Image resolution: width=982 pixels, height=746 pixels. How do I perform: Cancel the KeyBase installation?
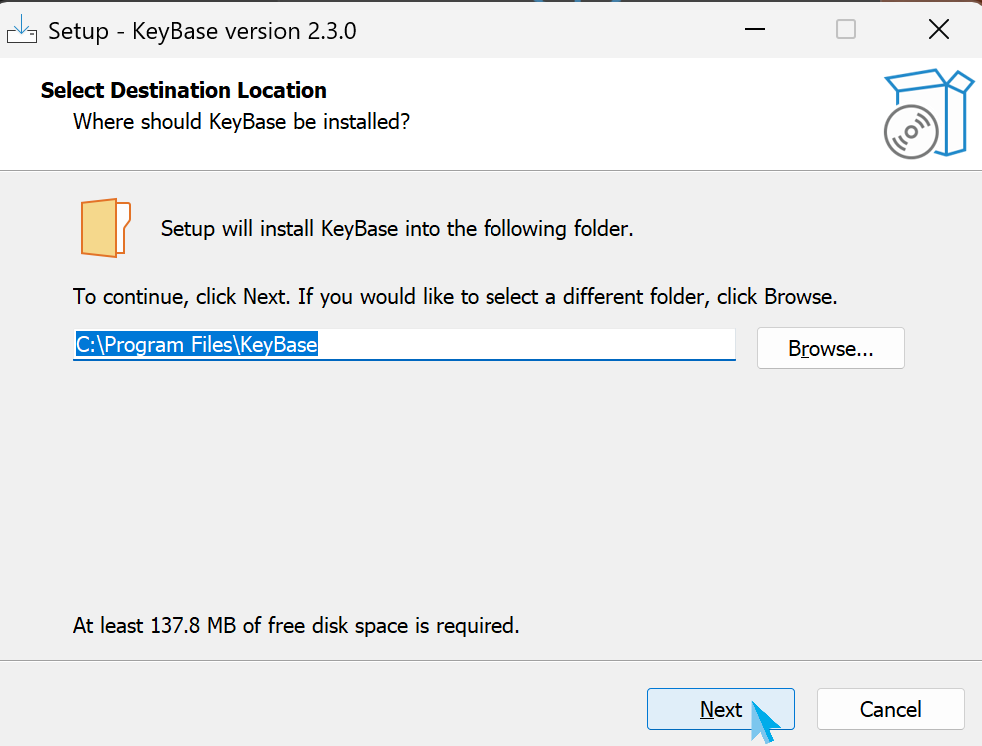tap(890, 709)
